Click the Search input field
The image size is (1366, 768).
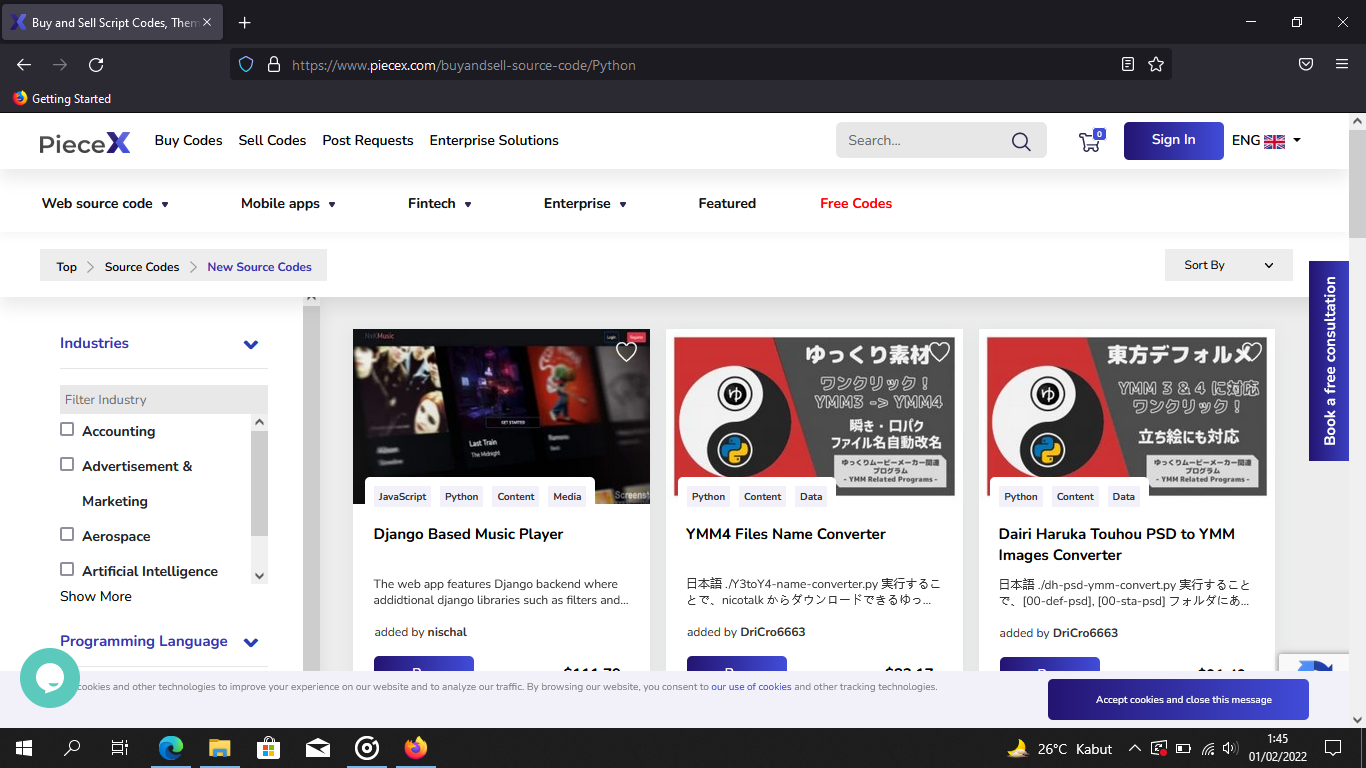(x=920, y=141)
